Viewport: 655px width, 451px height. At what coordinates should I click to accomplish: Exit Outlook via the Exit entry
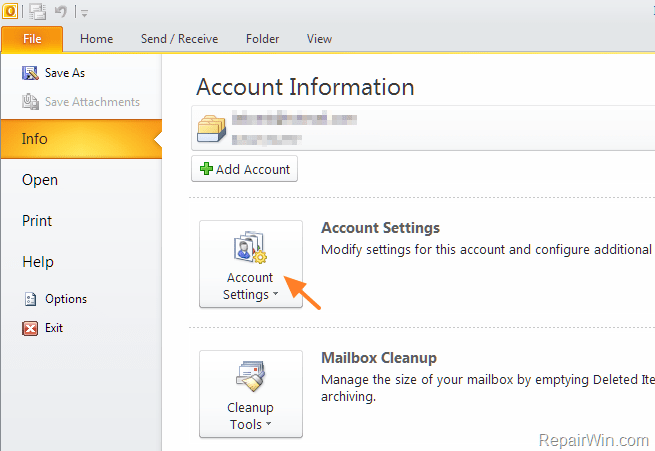(54, 328)
